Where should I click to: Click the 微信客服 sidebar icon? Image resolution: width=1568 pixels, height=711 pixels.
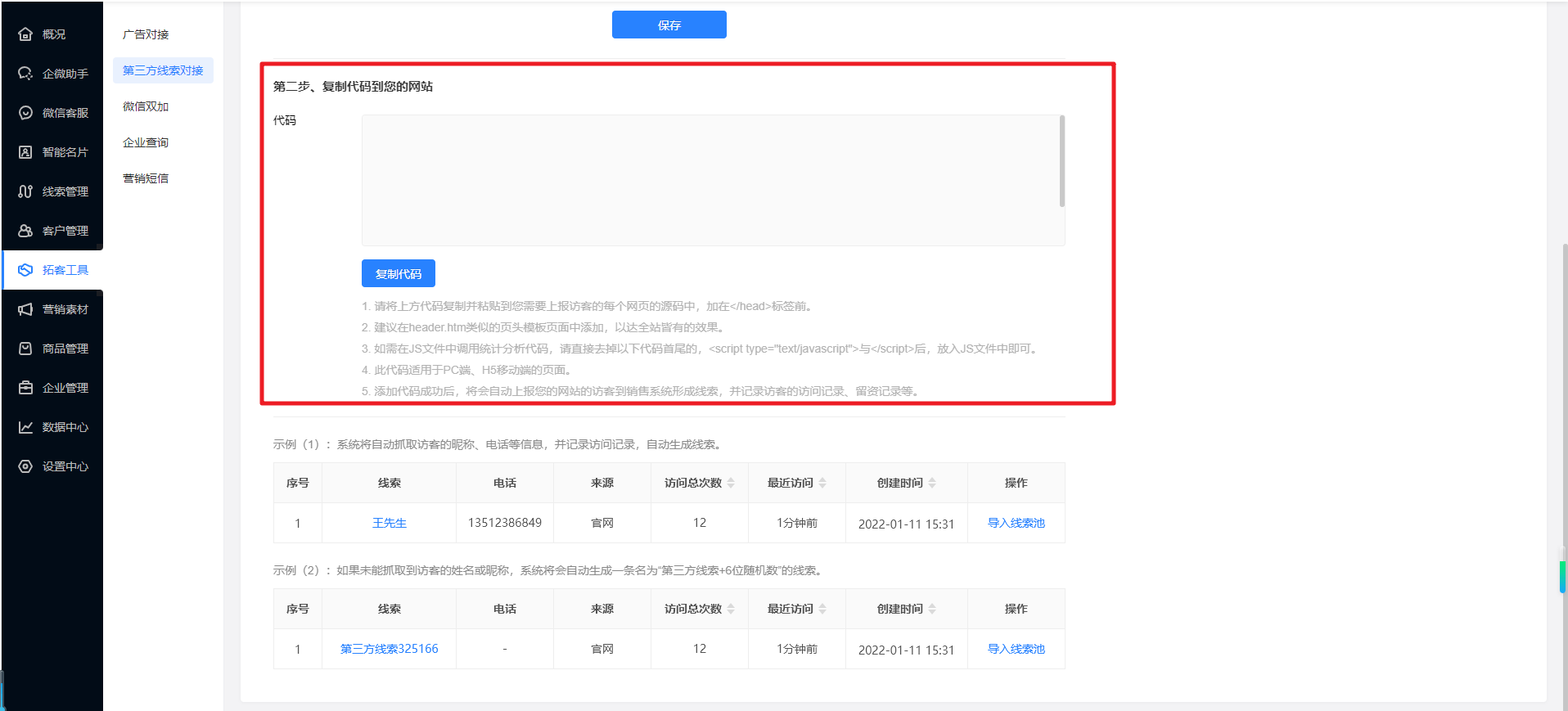point(25,113)
